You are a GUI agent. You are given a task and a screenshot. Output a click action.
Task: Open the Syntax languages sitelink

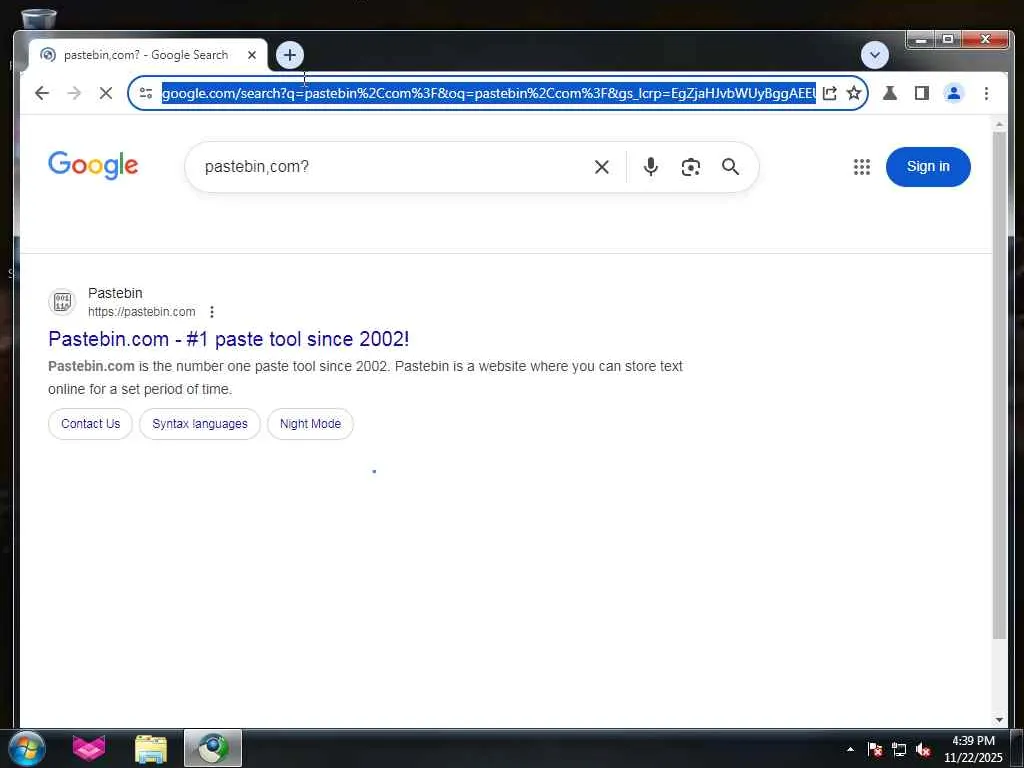[200, 424]
